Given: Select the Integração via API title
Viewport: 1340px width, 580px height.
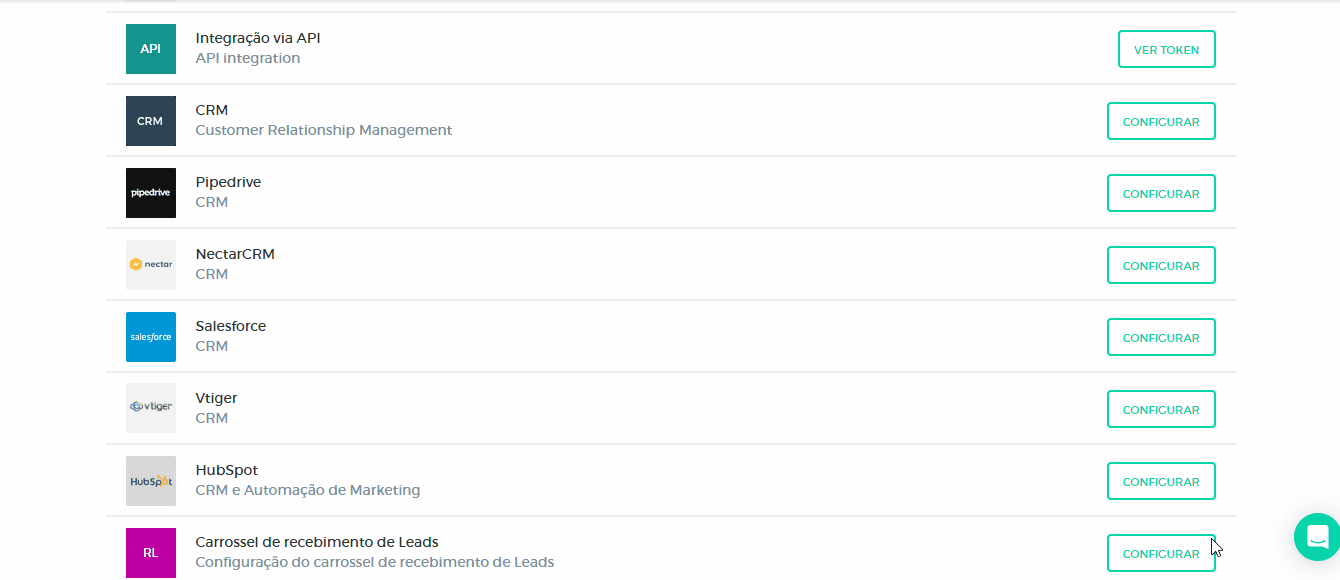Looking at the screenshot, I should (258, 38).
